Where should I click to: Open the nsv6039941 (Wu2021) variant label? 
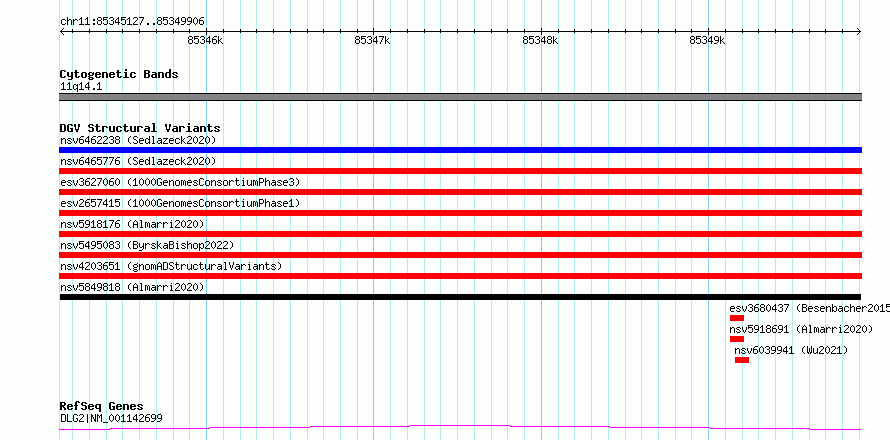click(x=791, y=350)
